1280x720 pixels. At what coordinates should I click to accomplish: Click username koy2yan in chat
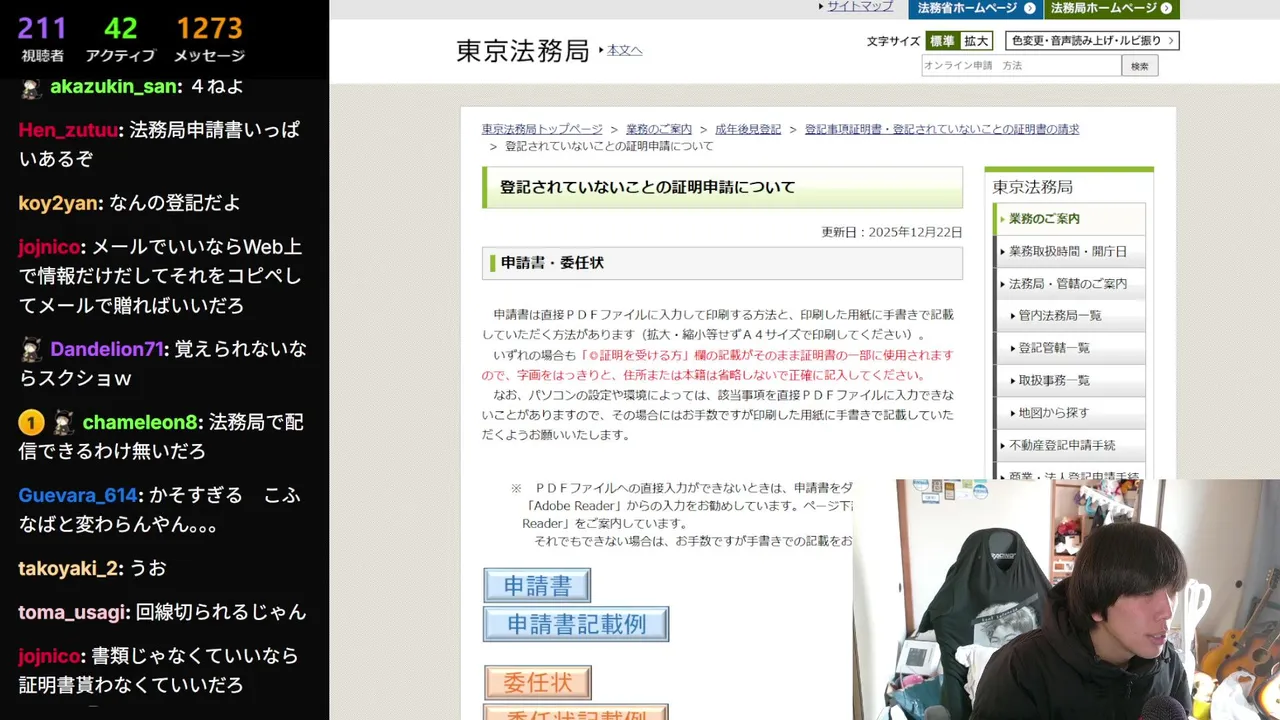coord(58,203)
